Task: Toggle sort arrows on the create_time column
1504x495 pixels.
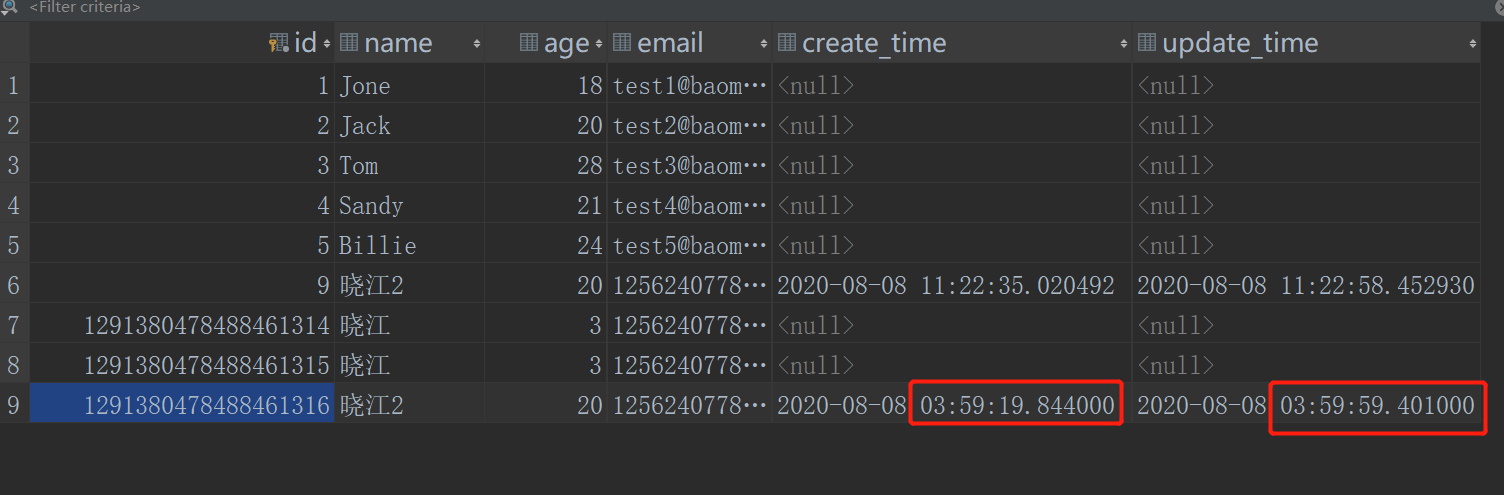Action: 1123,44
